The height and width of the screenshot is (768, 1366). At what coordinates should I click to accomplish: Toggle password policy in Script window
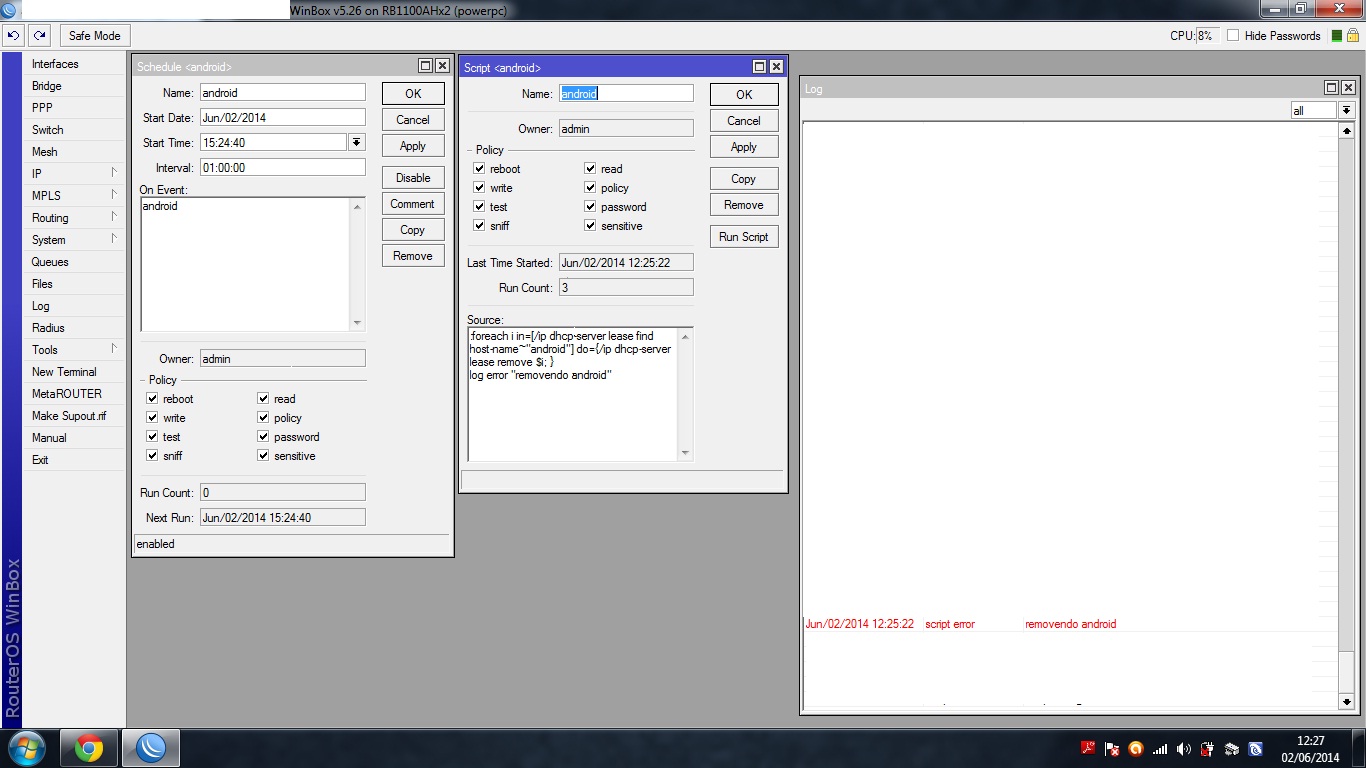[590, 207]
